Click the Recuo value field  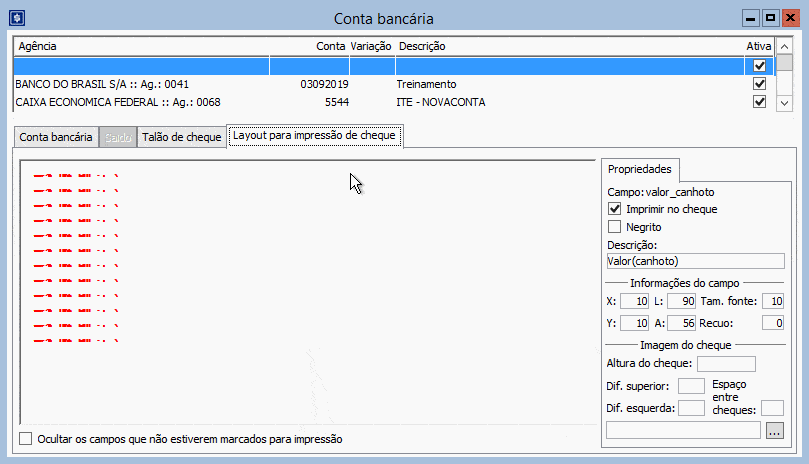772,323
